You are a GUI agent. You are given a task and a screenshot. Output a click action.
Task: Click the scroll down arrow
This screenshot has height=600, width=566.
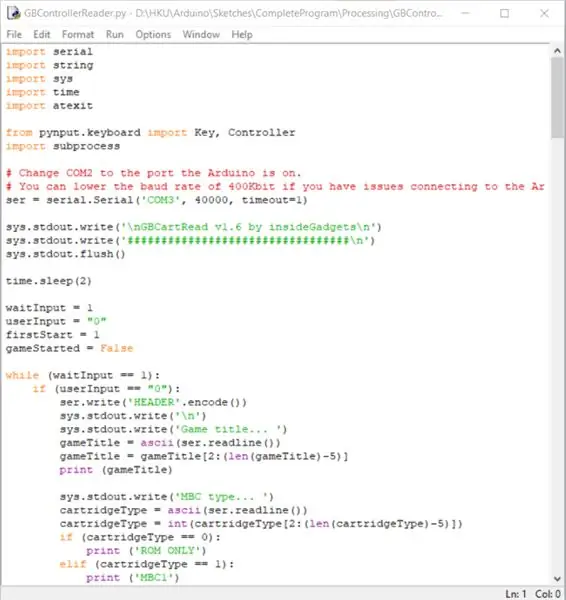click(x=557, y=579)
